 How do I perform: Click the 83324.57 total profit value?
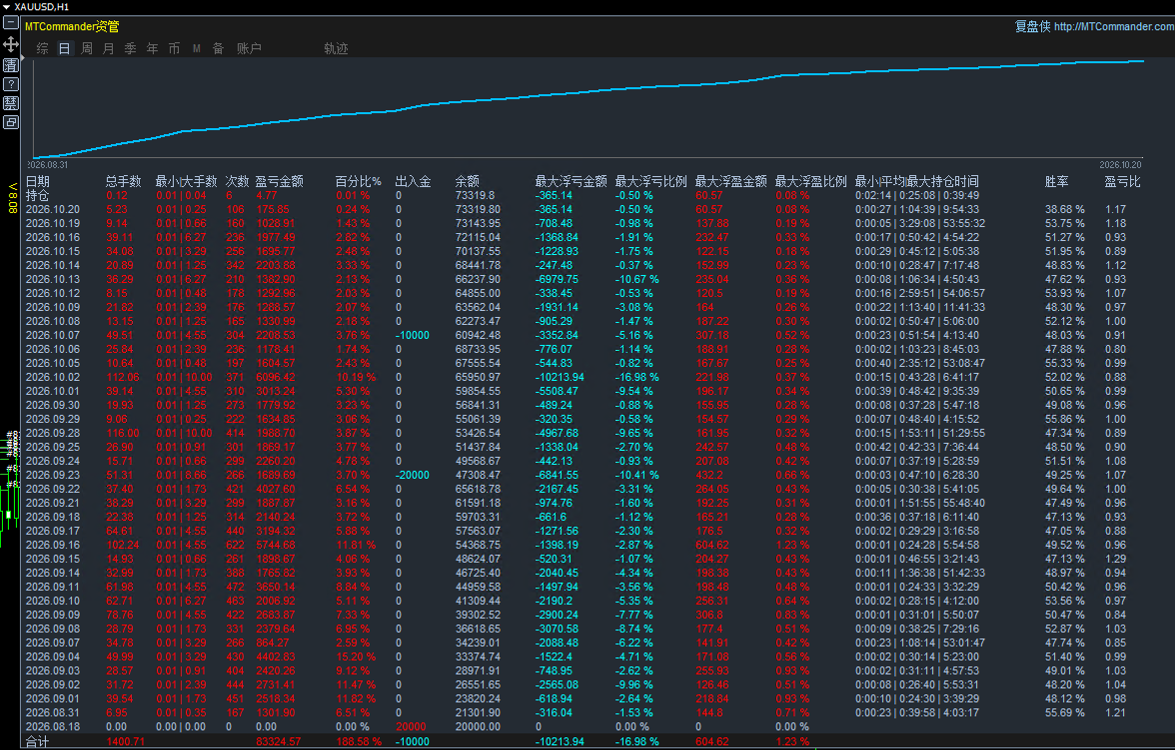(x=278, y=742)
